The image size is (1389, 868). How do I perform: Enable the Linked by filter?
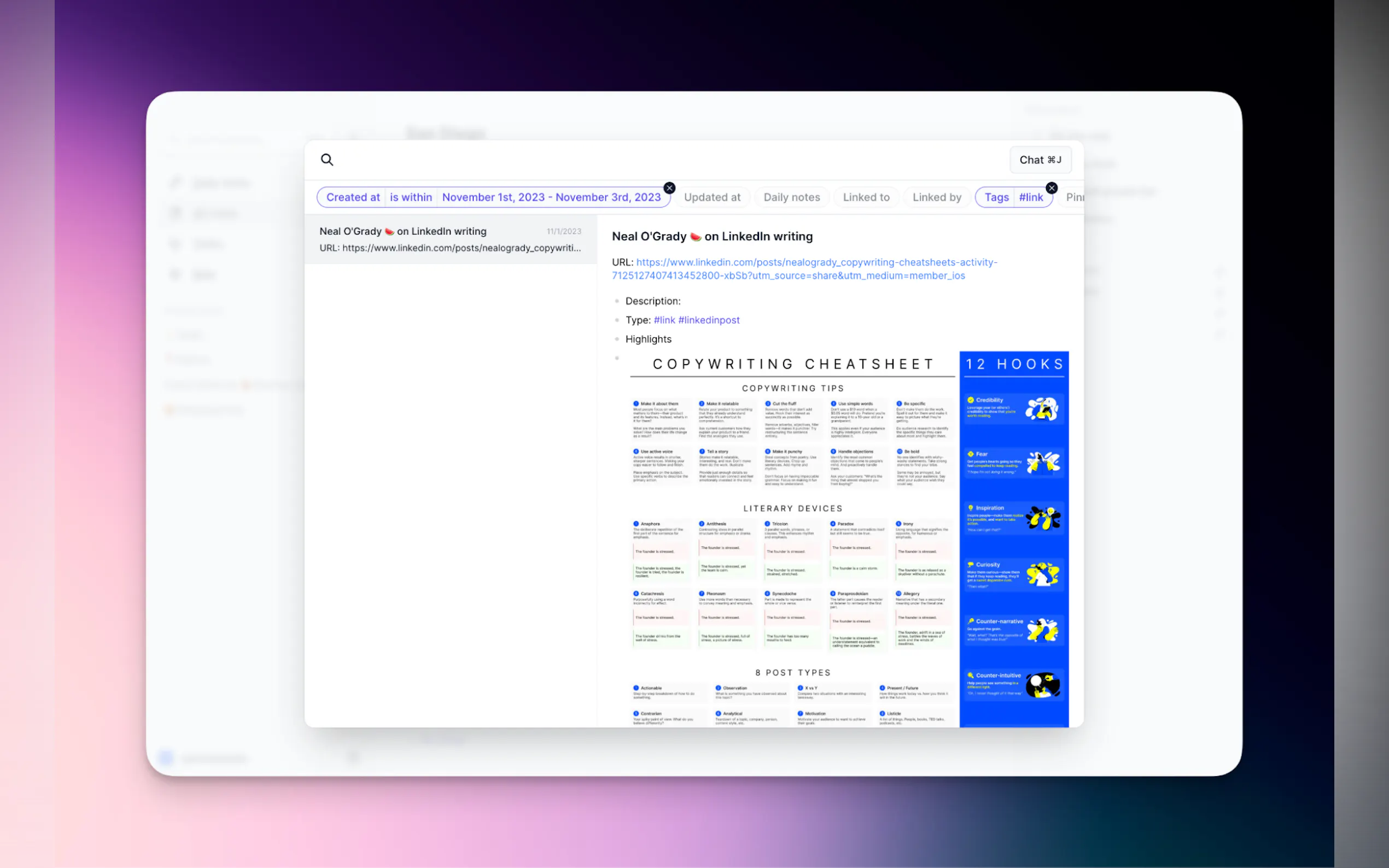pos(936,197)
